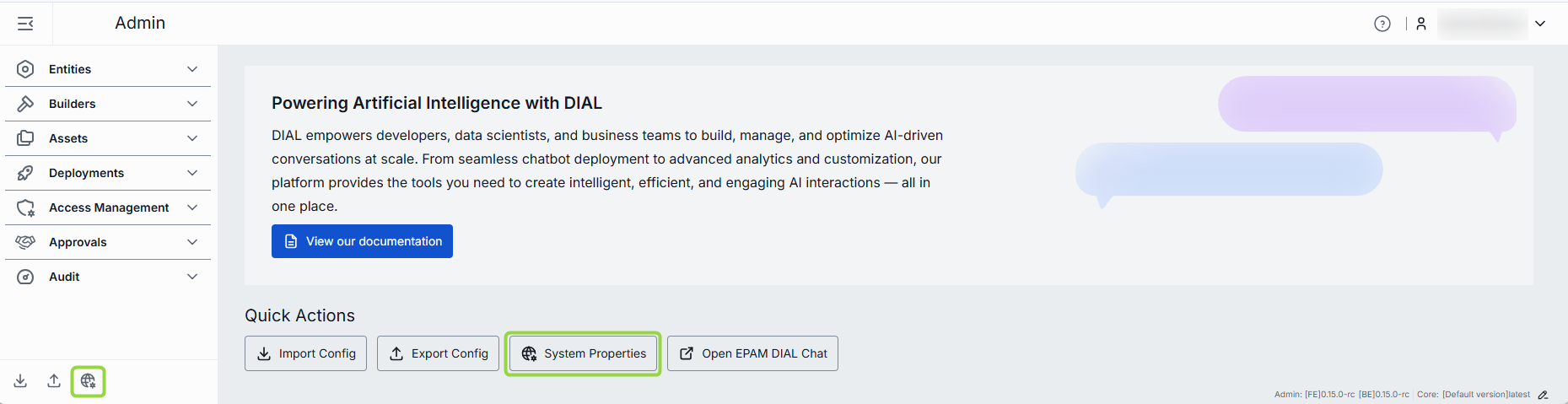1568x404 pixels.
Task: Click the export upload icon in sidebar footer
Action: click(54, 381)
